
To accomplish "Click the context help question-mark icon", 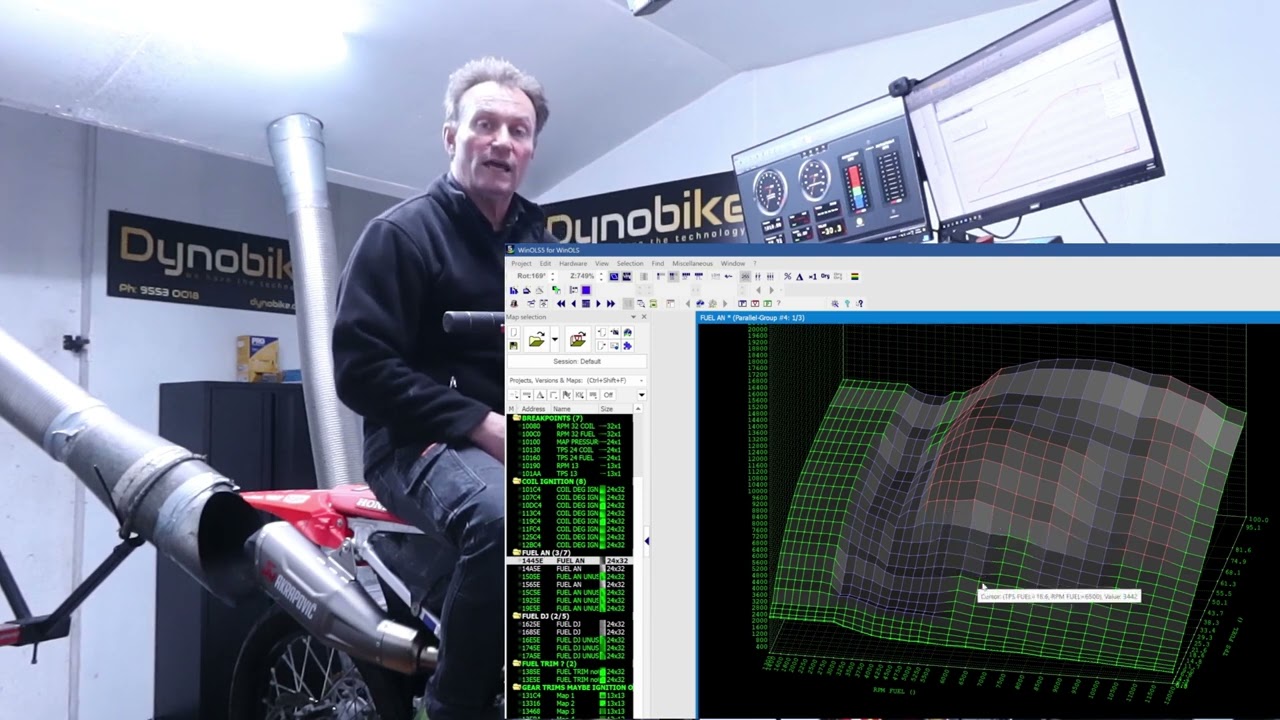I will pos(860,303).
